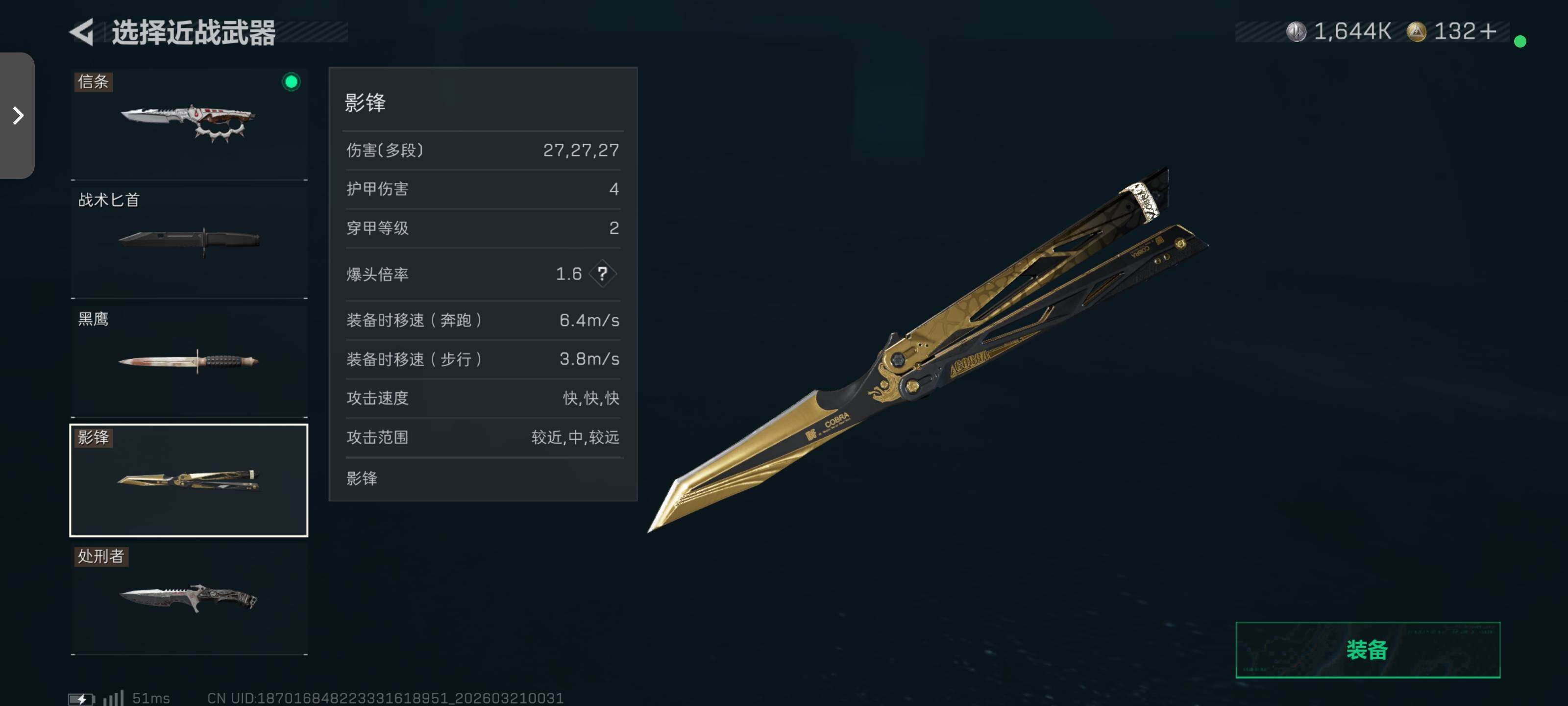Click the silver currency coin icon
1568x706 pixels.
(x=1296, y=32)
